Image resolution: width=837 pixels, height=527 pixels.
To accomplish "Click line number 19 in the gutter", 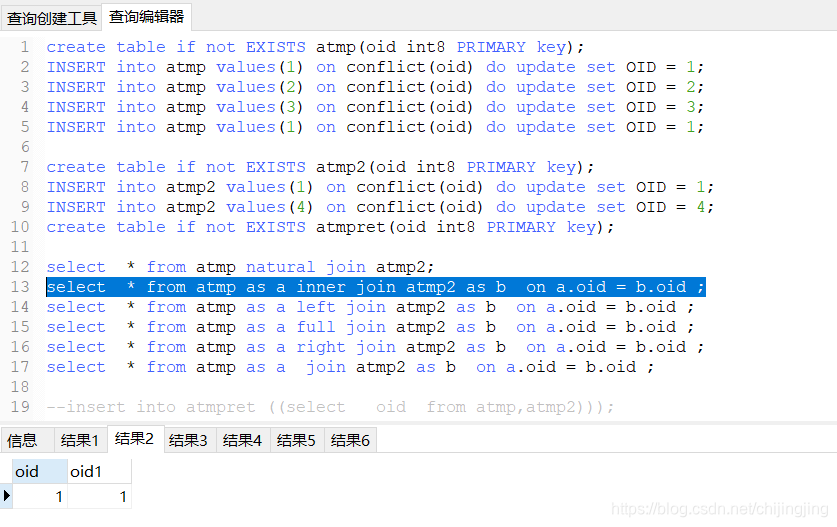I will pyautogui.click(x=20, y=407).
